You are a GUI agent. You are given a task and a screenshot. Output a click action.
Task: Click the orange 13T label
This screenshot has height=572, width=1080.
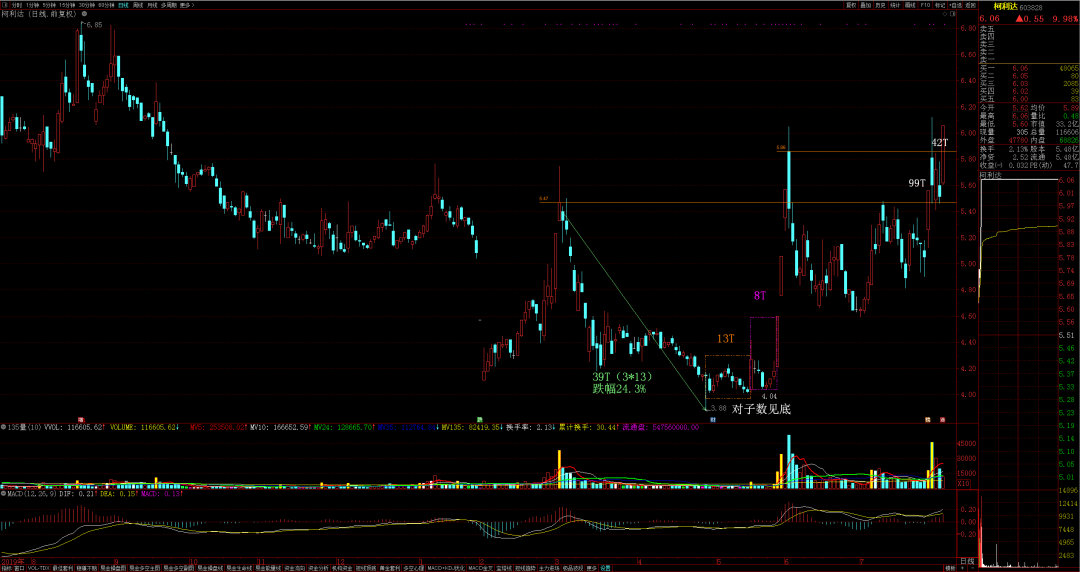click(726, 338)
